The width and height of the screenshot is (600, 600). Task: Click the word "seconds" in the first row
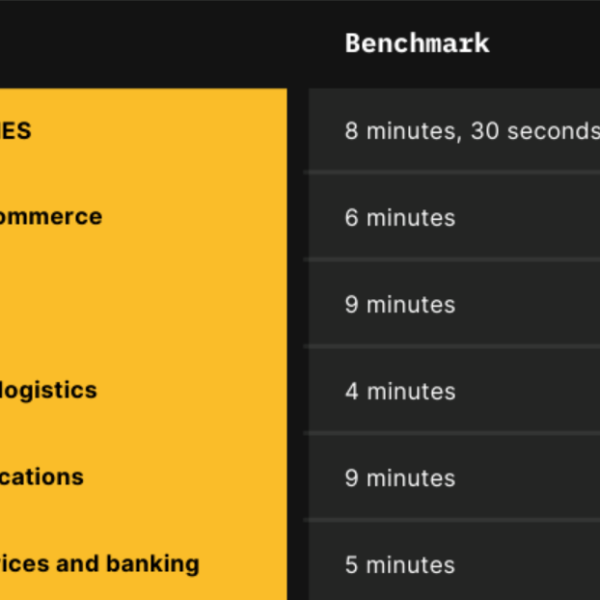[x=553, y=131]
